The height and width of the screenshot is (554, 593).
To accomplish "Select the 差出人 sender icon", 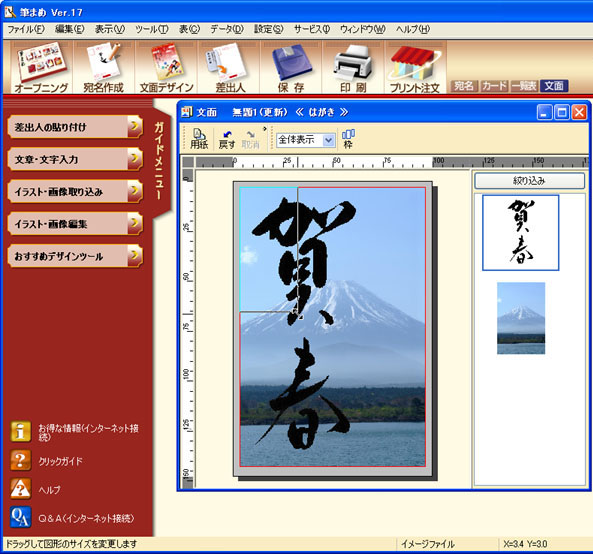I will pyautogui.click(x=229, y=67).
